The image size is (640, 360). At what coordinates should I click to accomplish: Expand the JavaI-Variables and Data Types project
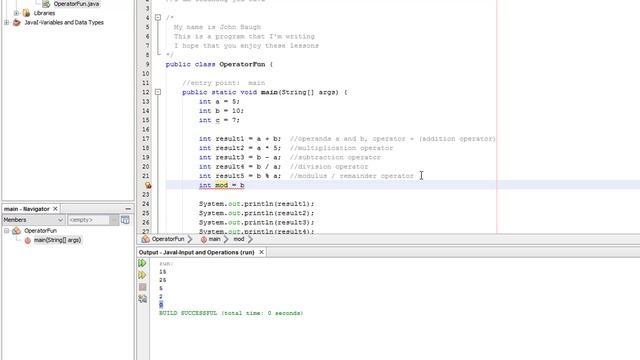click(7, 22)
